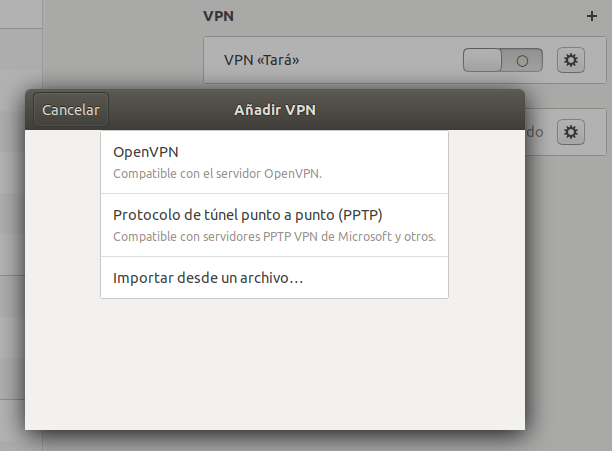
Task: Toggle the VPN «Tará» switch
Action: tap(502, 60)
